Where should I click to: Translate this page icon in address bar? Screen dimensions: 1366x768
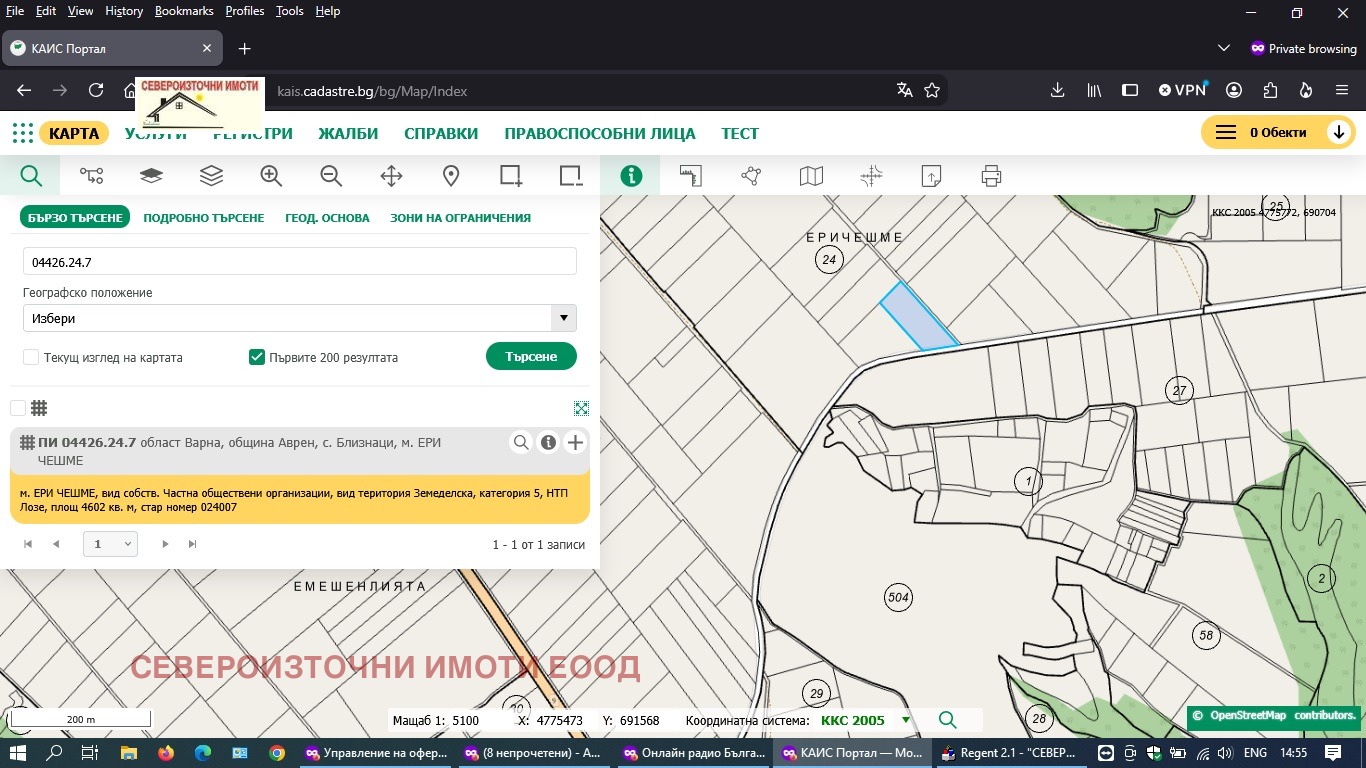pyautogui.click(x=904, y=90)
